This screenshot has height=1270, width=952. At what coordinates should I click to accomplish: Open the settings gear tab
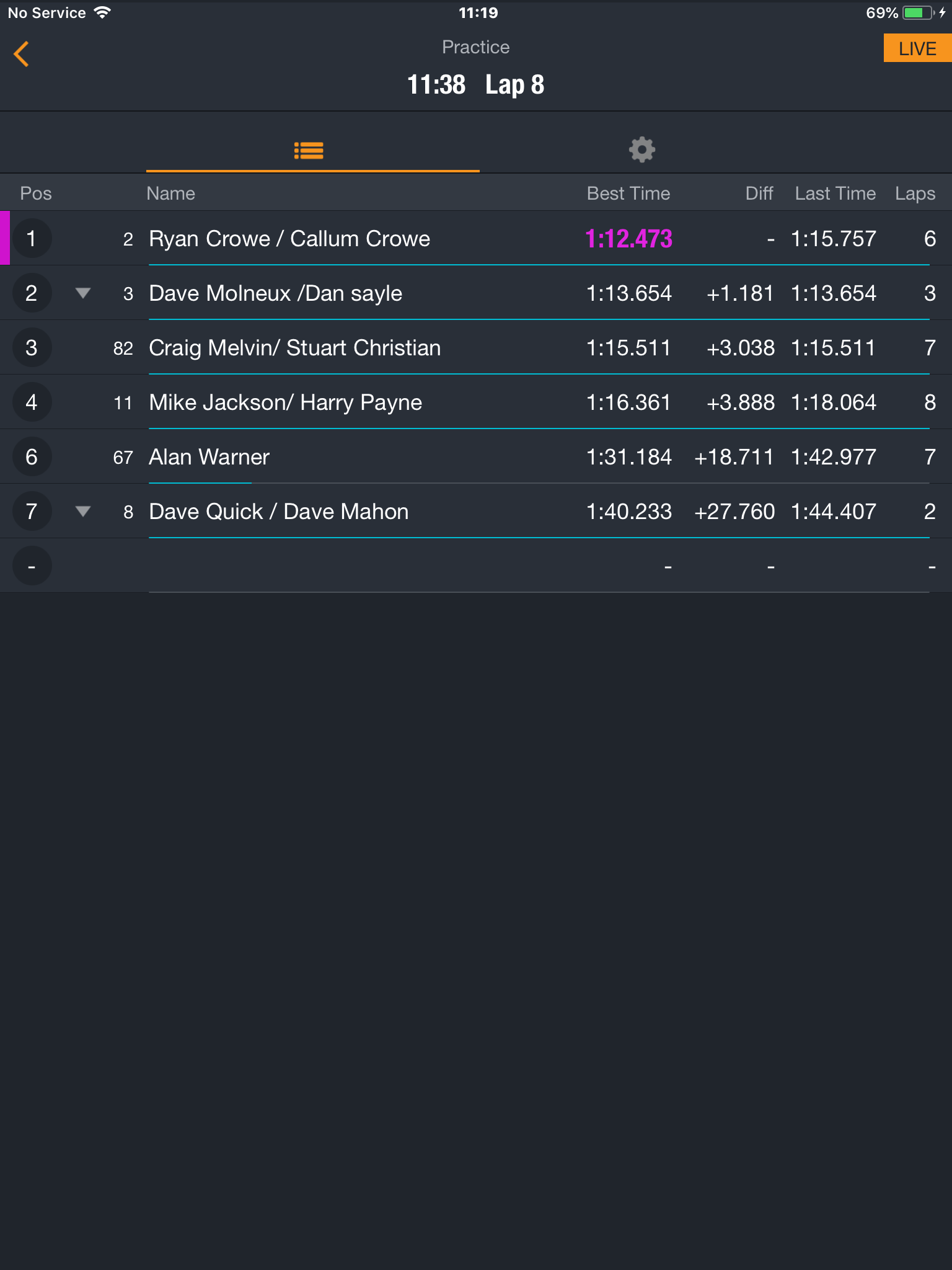point(642,149)
